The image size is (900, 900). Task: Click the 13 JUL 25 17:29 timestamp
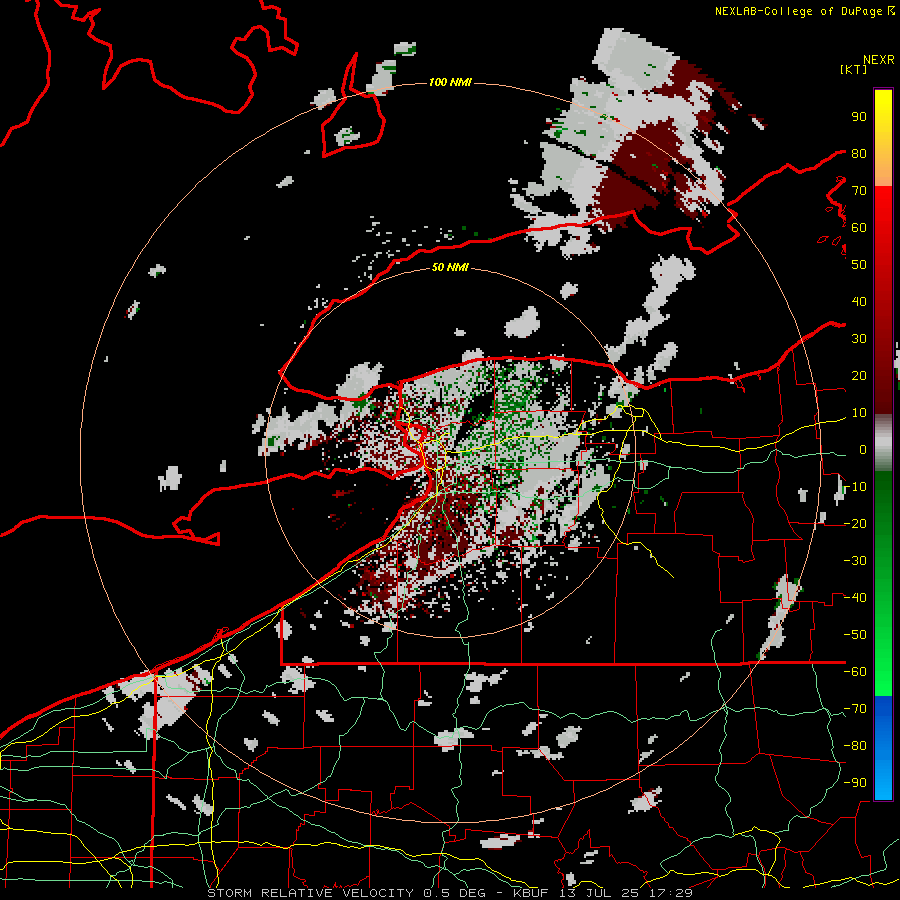point(625,893)
